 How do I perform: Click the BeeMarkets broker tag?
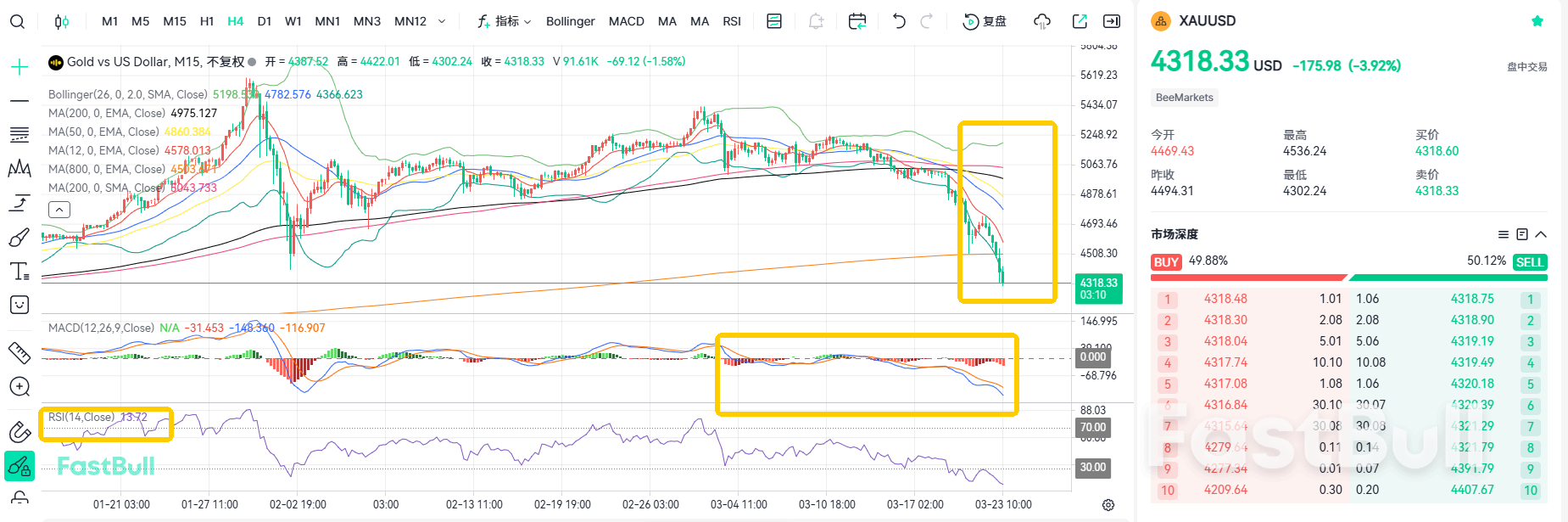tap(1185, 98)
